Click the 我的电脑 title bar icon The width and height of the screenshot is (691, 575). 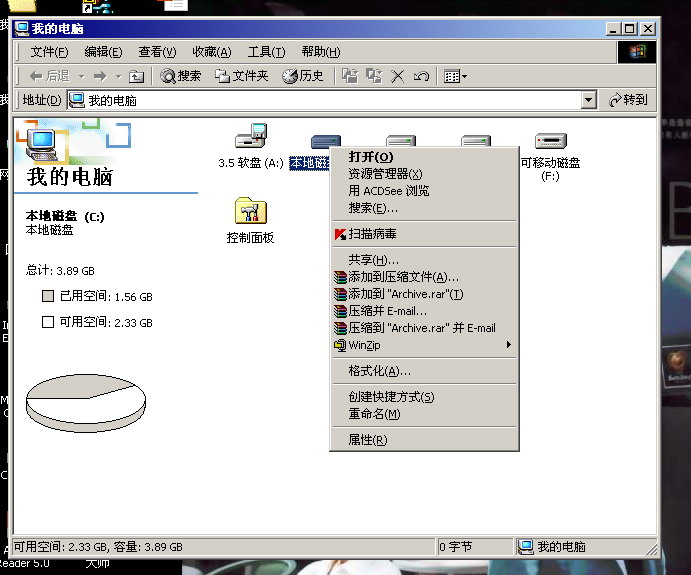click(22, 29)
